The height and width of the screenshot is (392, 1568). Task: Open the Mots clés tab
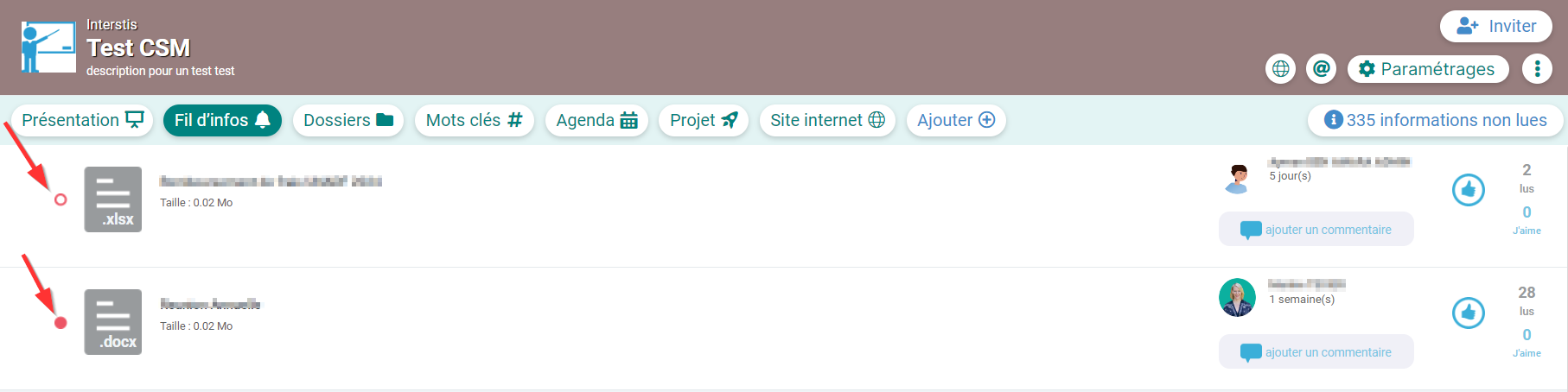point(474,120)
